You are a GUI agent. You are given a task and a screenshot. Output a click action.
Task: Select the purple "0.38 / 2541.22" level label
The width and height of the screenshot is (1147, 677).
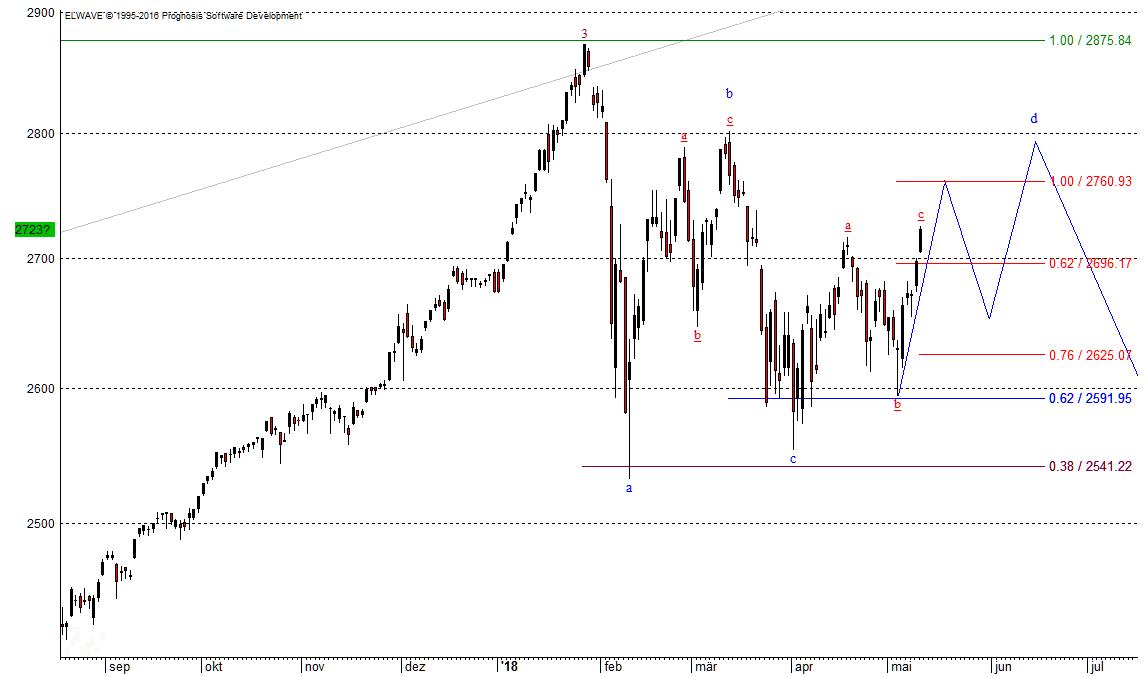click(x=1090, y=466)
